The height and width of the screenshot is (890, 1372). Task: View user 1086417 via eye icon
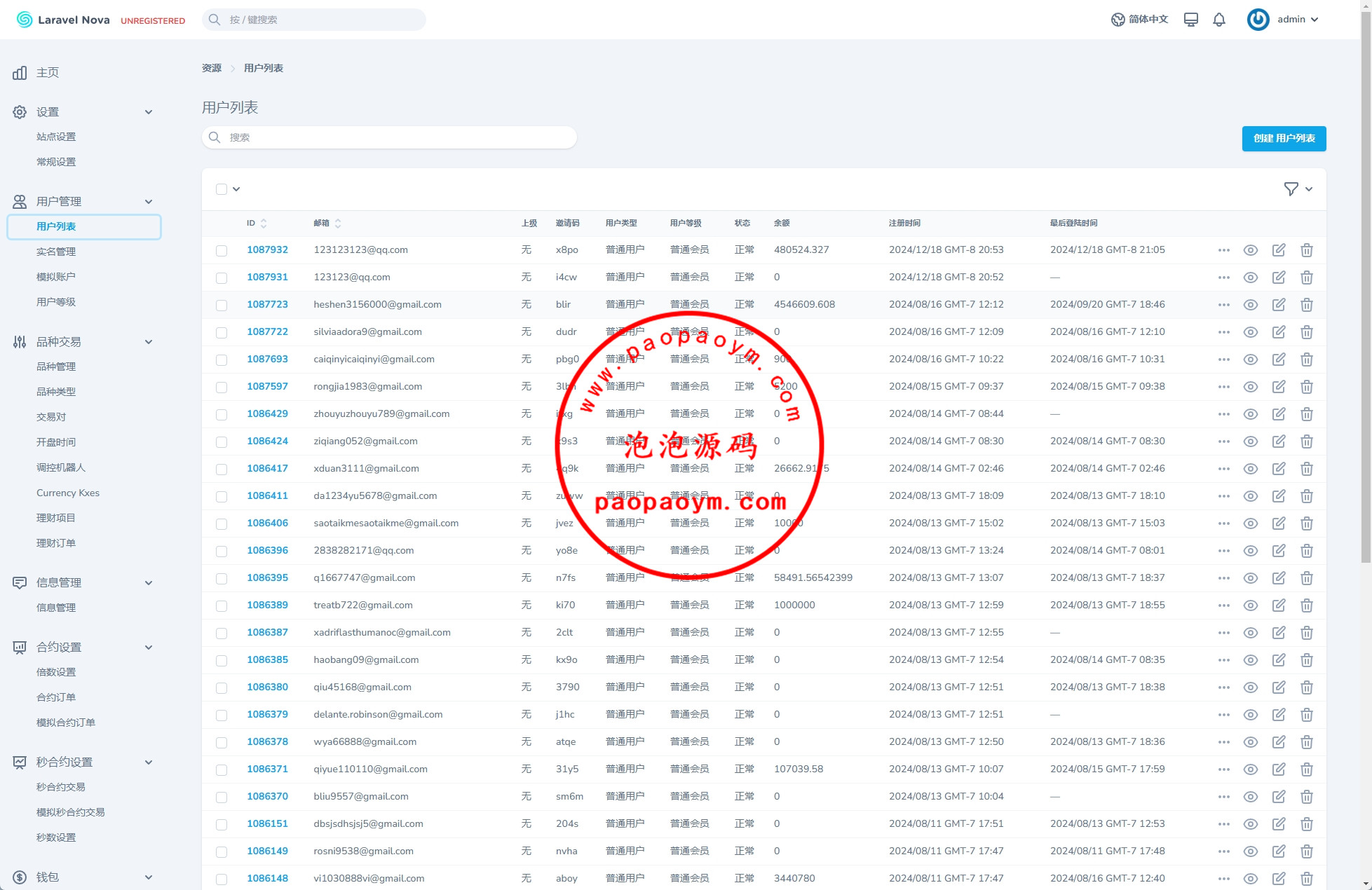1251,469
